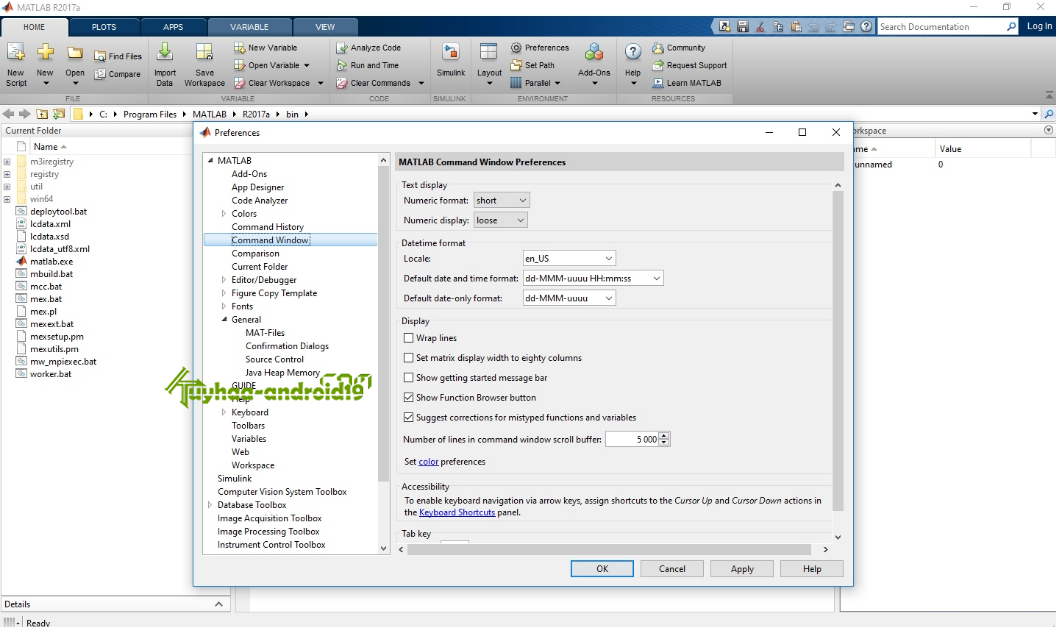Uncheck Show Function Browser button
Image resolution: width=1056 pixels, height=627 pixels.
click(x=408, y=397)
